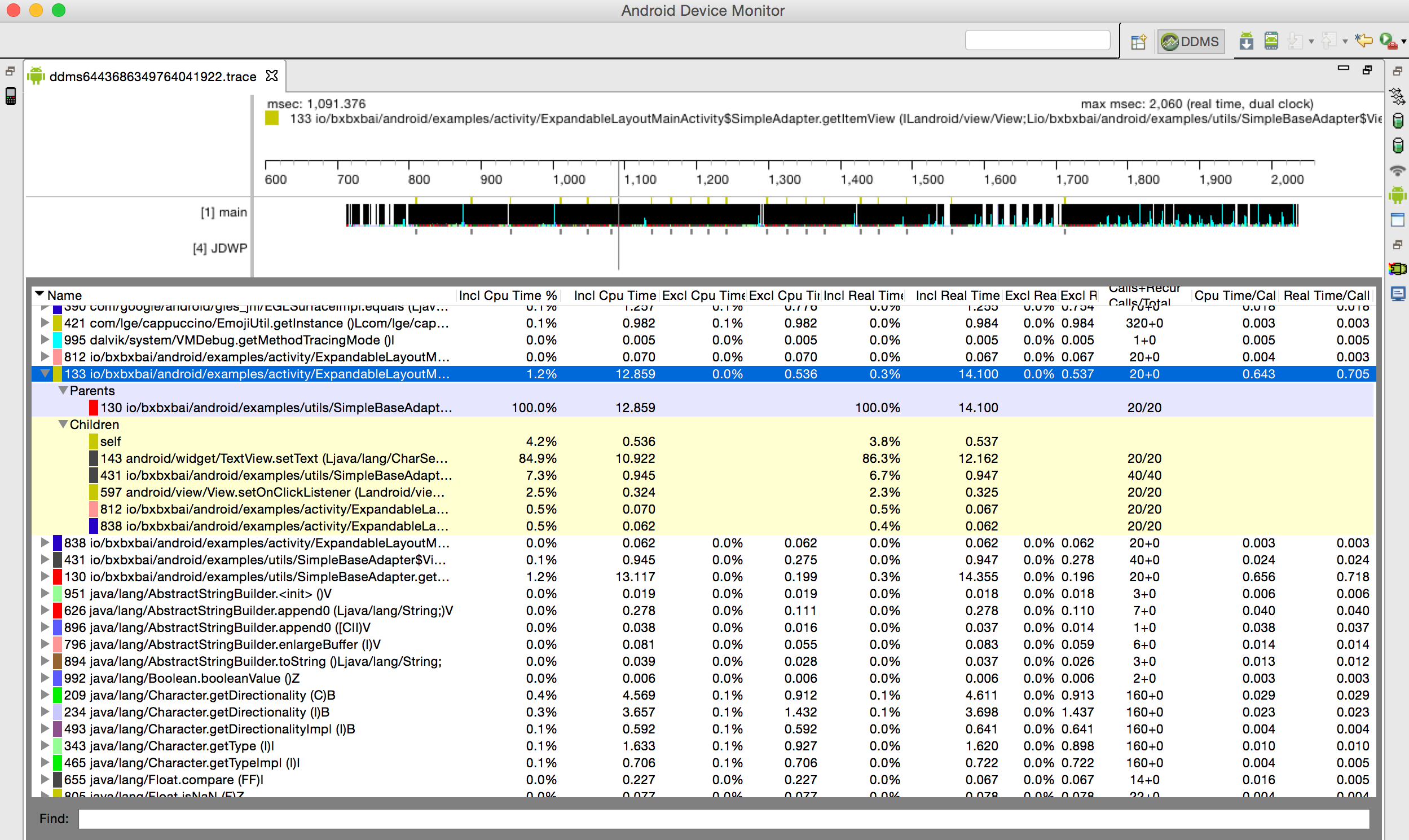Click the colorful Android pixel sidebar icon
The width and height of the screenshot is (1409, 840).
pyautogui.click(x=1397, y=269)
